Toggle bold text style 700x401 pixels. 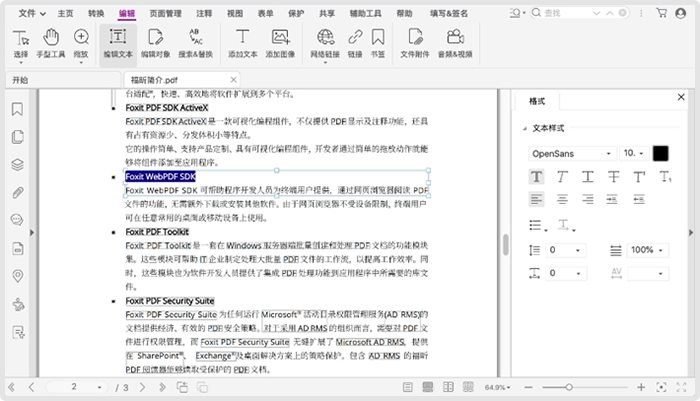[536, 177]
